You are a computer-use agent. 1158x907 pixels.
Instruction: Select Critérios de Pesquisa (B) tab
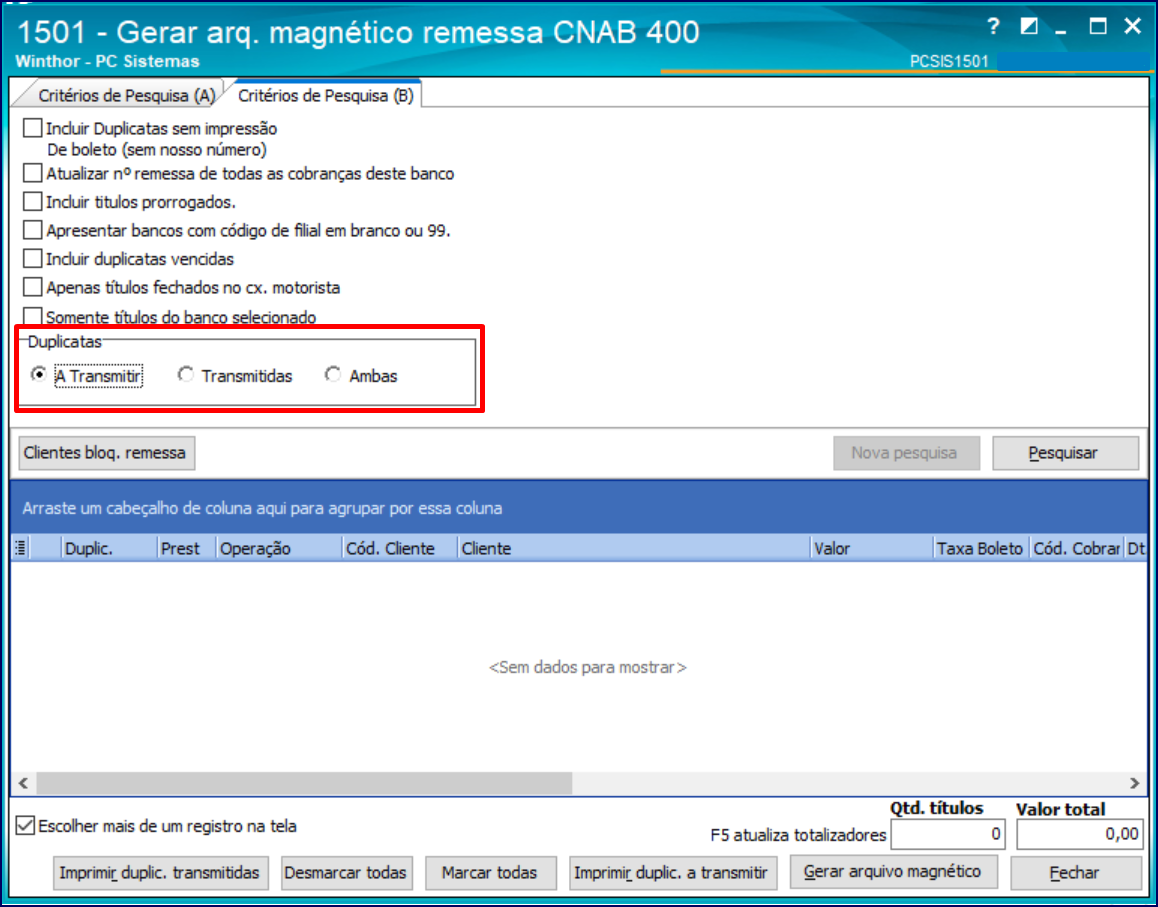click(325, 95)
